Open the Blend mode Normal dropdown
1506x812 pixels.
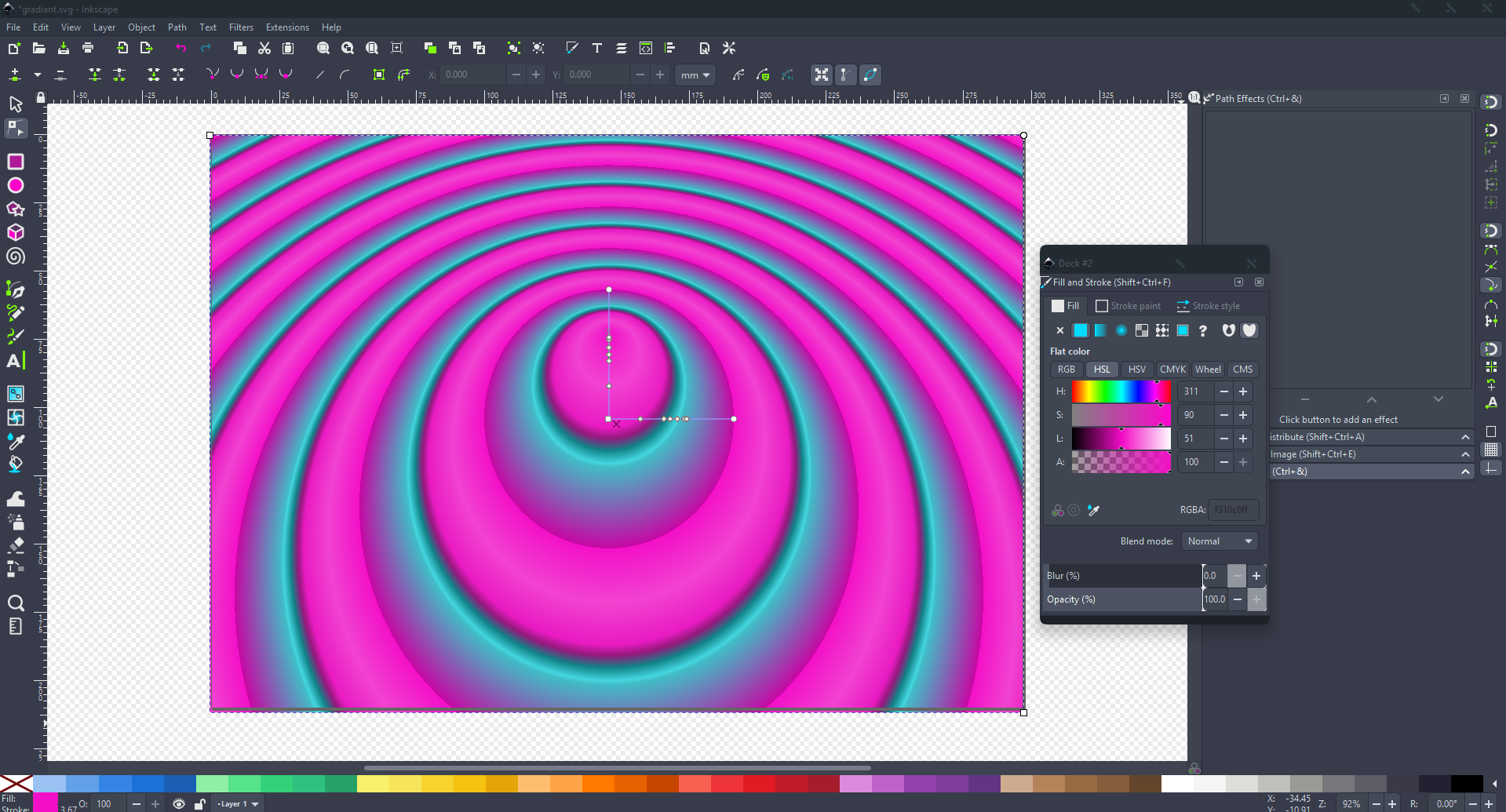(1220, 541)
